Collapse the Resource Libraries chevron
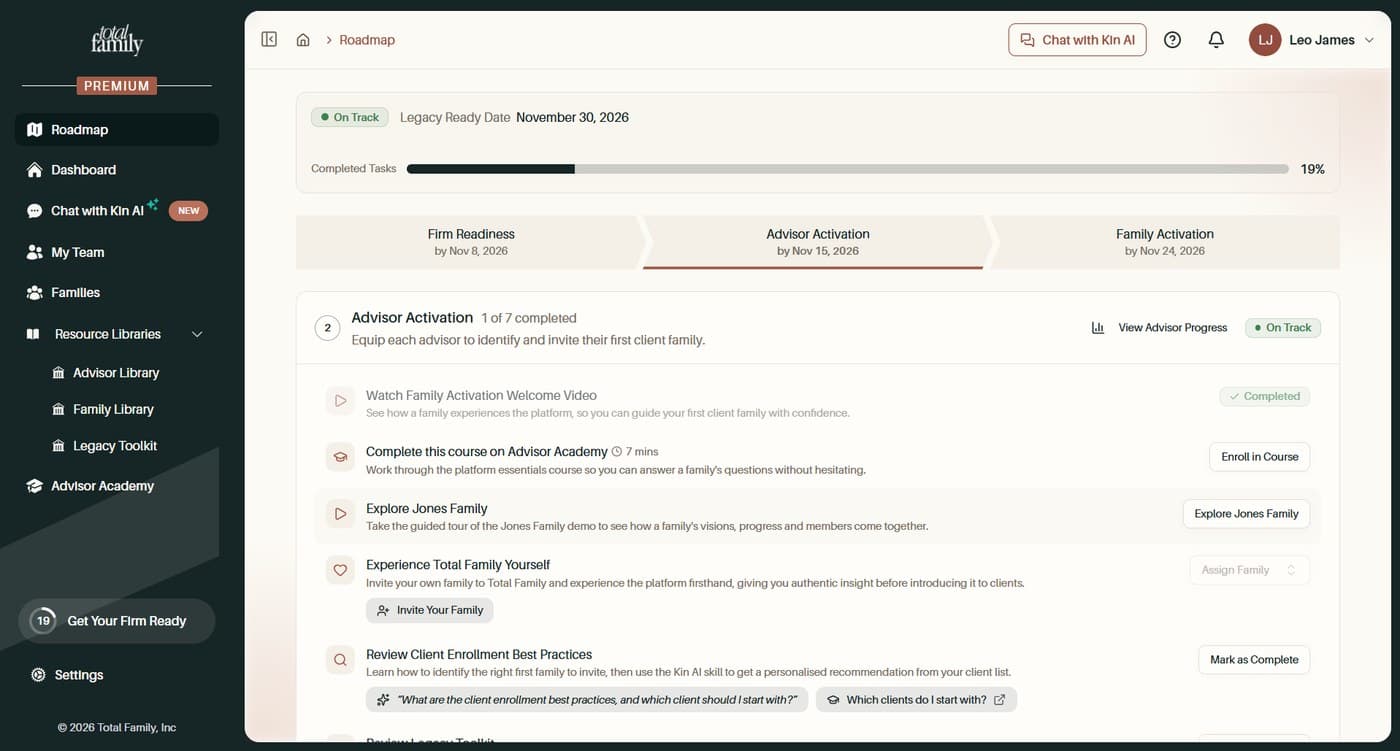 point(197,334)
